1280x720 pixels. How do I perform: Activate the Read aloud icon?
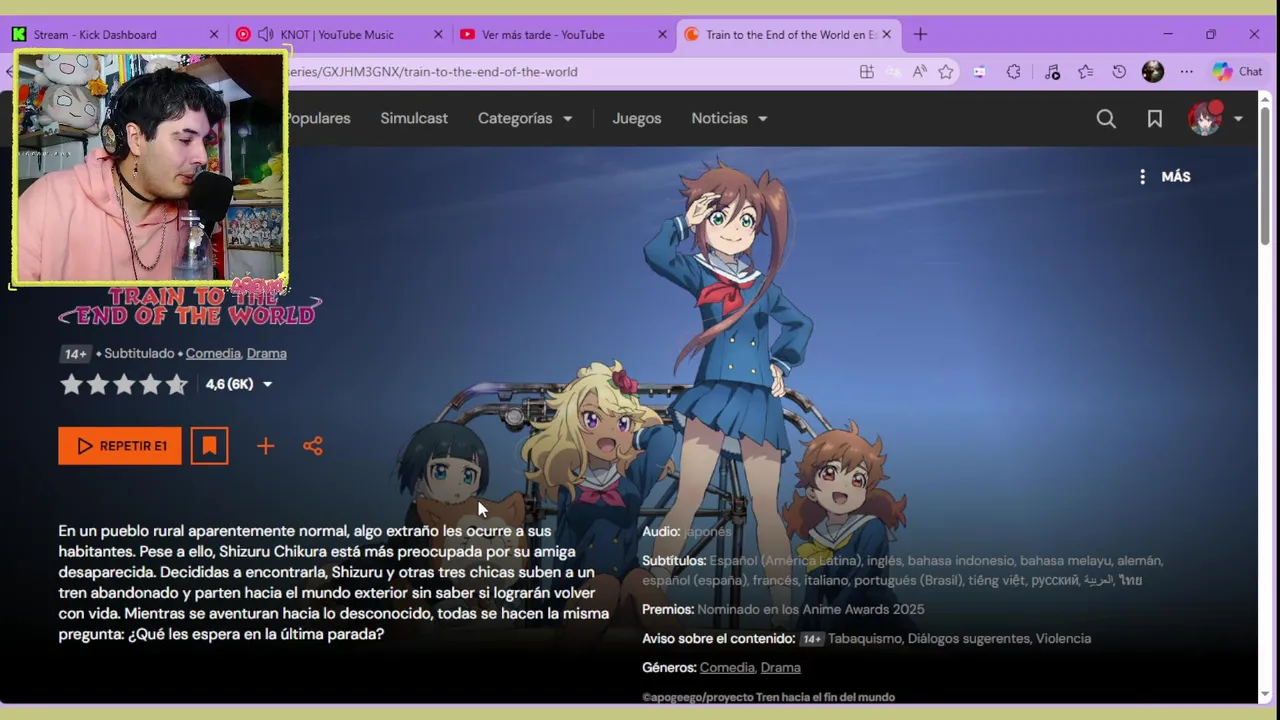(x=919, y=72)
